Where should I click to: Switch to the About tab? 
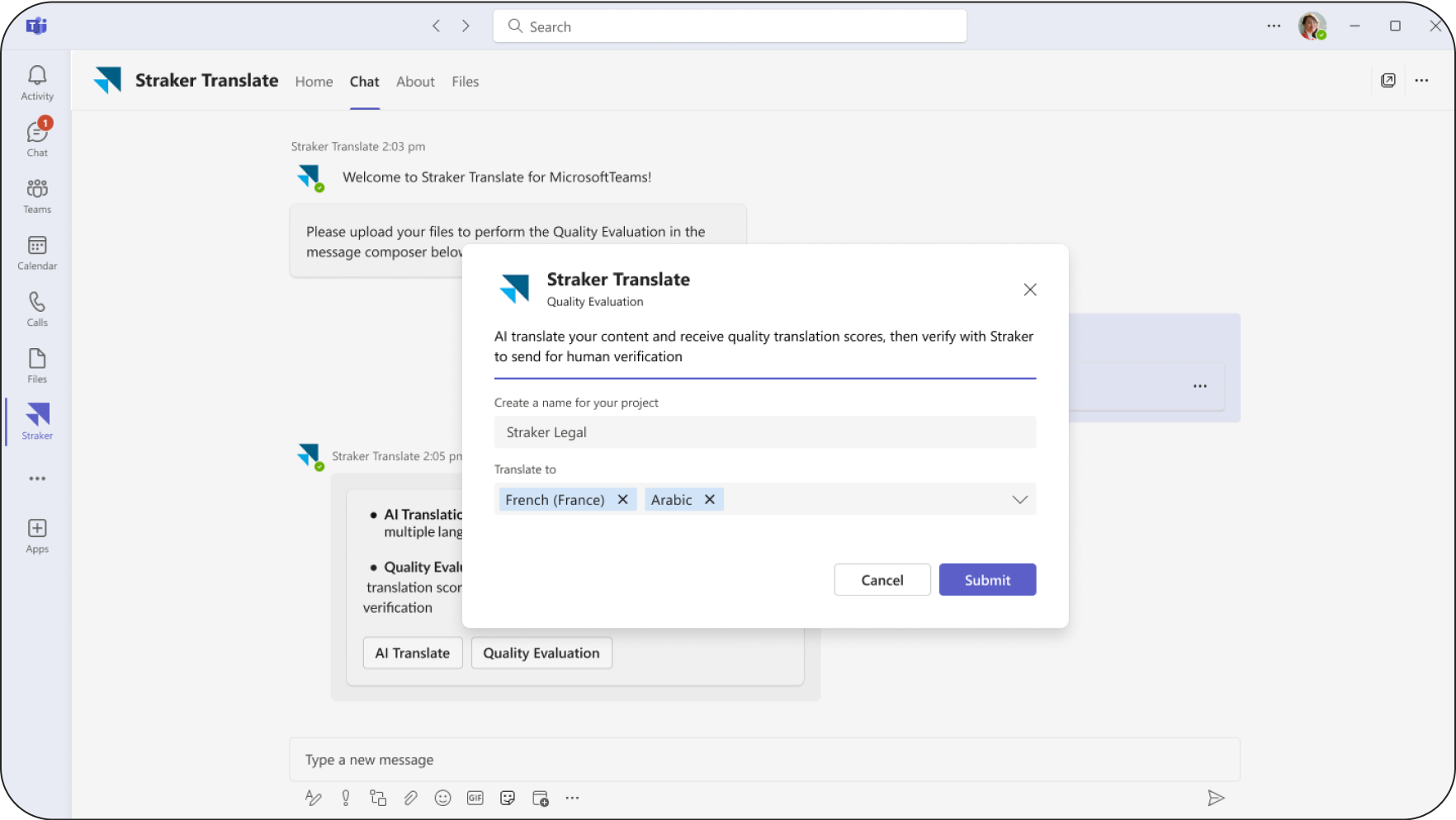pos(415,82)
